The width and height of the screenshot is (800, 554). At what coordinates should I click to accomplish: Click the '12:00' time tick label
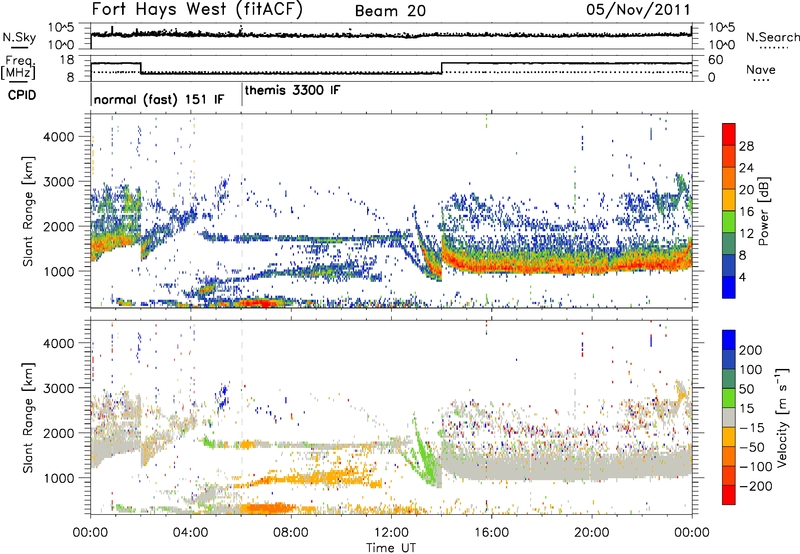391,533
